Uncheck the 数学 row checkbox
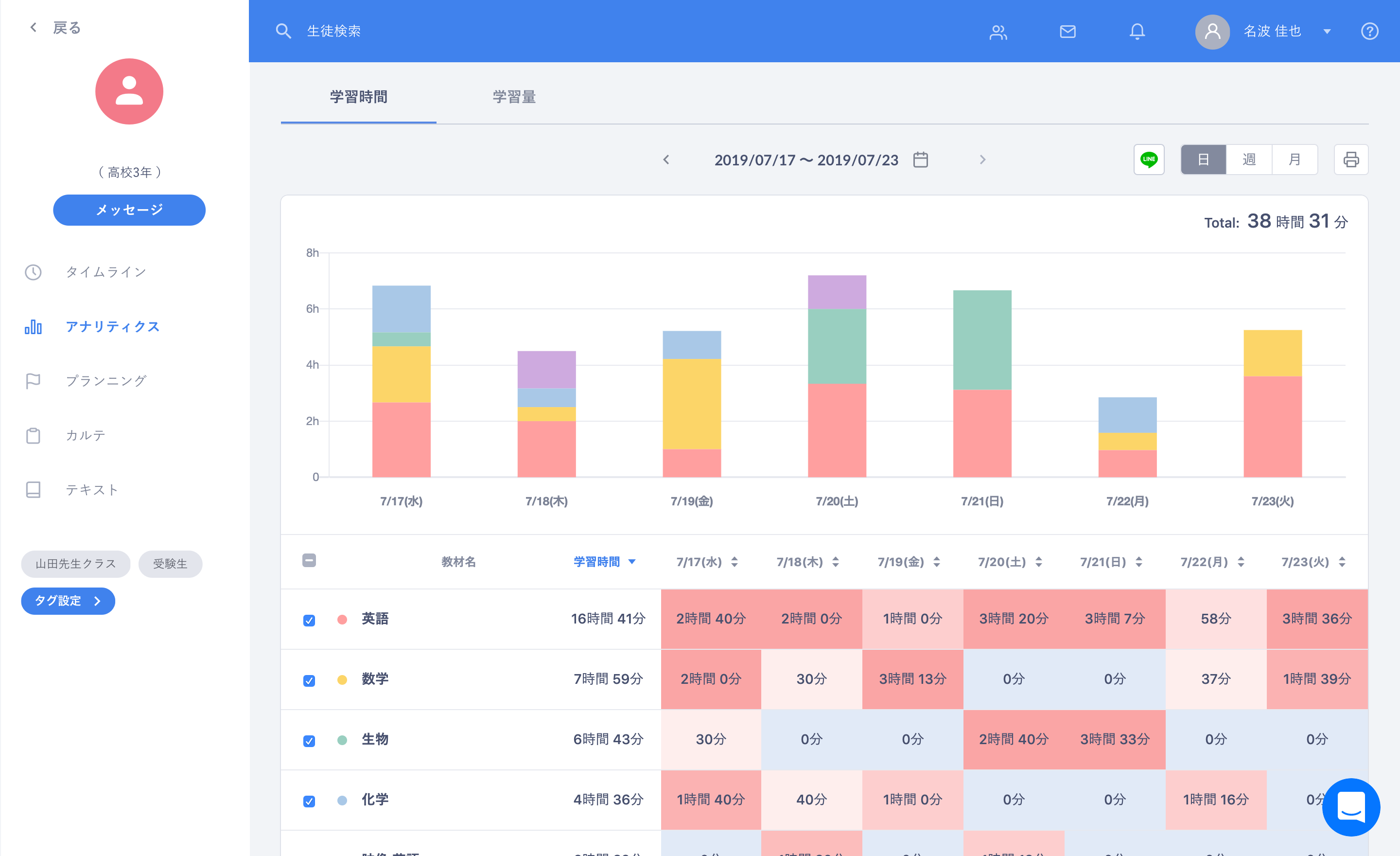The width and height of the screenshot is (1400, 856). pos(309,680)
